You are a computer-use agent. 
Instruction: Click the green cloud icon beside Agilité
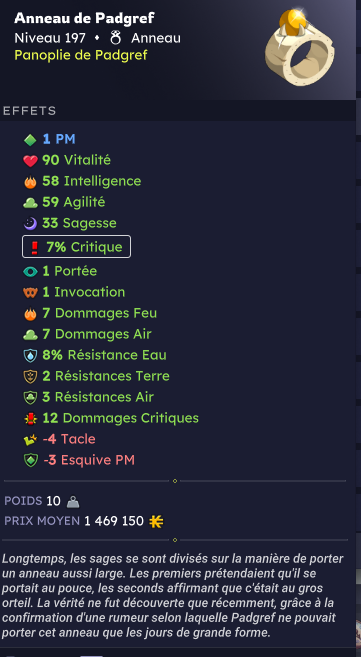(30, 203)
